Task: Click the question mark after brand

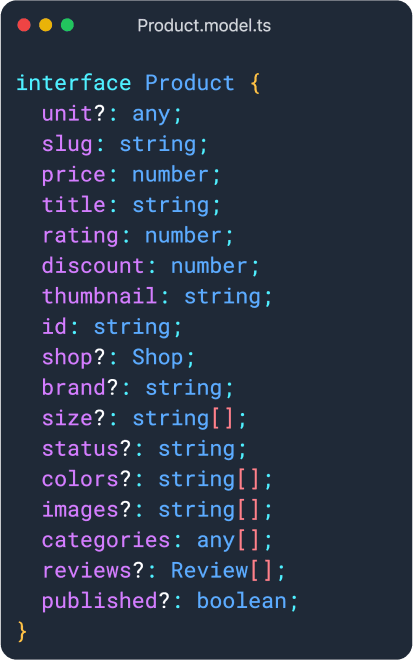Action: (x=112, y=387)
